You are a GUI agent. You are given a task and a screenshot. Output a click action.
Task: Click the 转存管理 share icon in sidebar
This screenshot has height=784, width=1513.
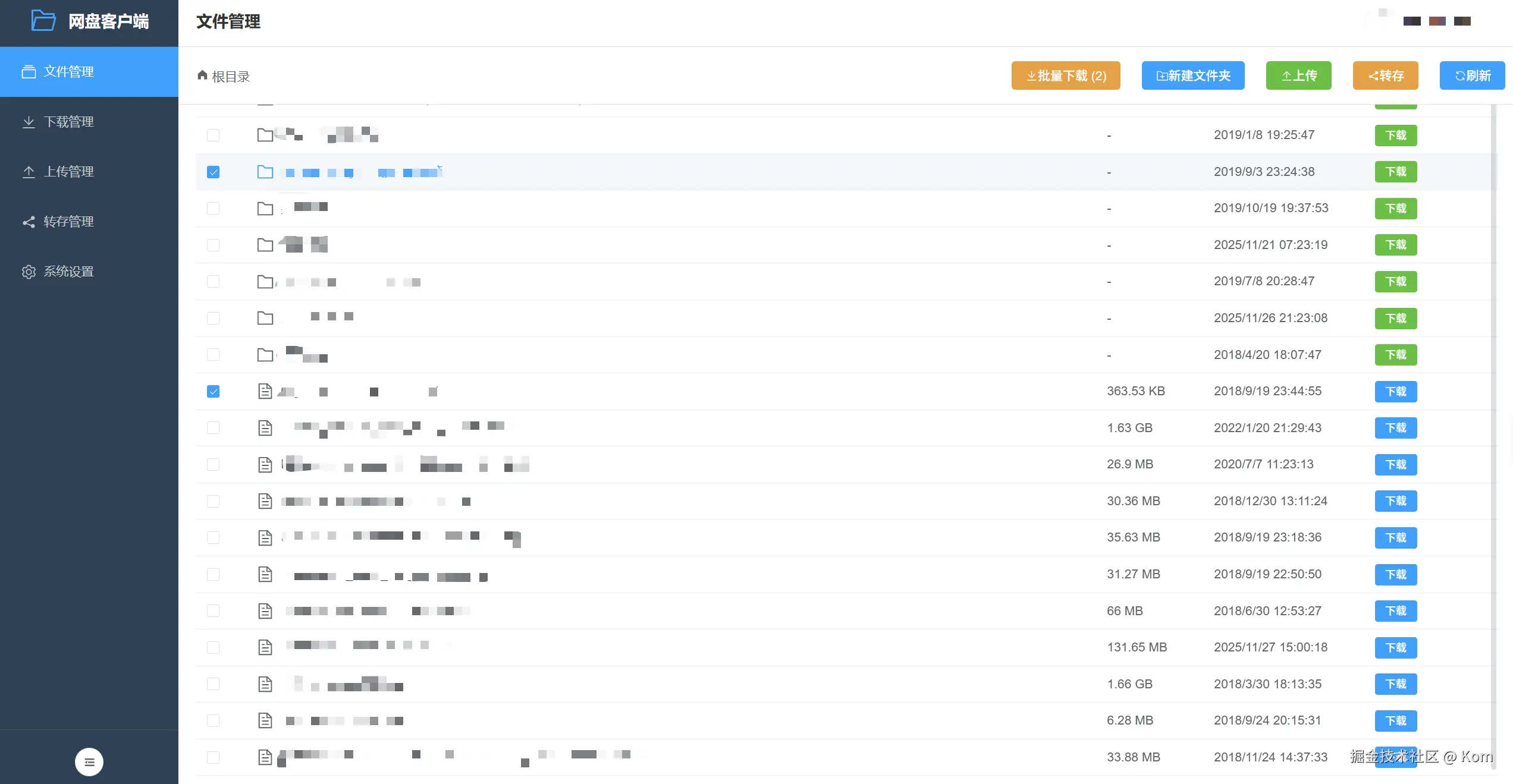(x=29, y=222)
